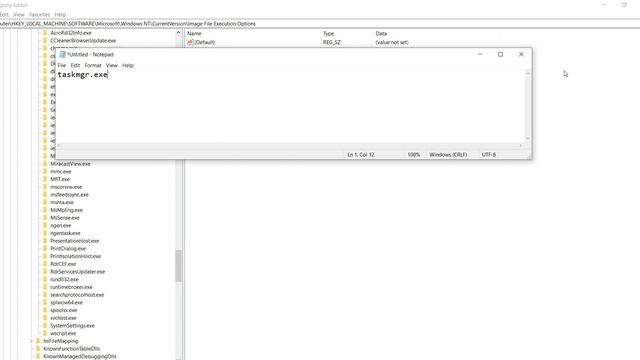The image size is (640, 360).
Task: Open the Notepad File menu
Action: [62, 65]
